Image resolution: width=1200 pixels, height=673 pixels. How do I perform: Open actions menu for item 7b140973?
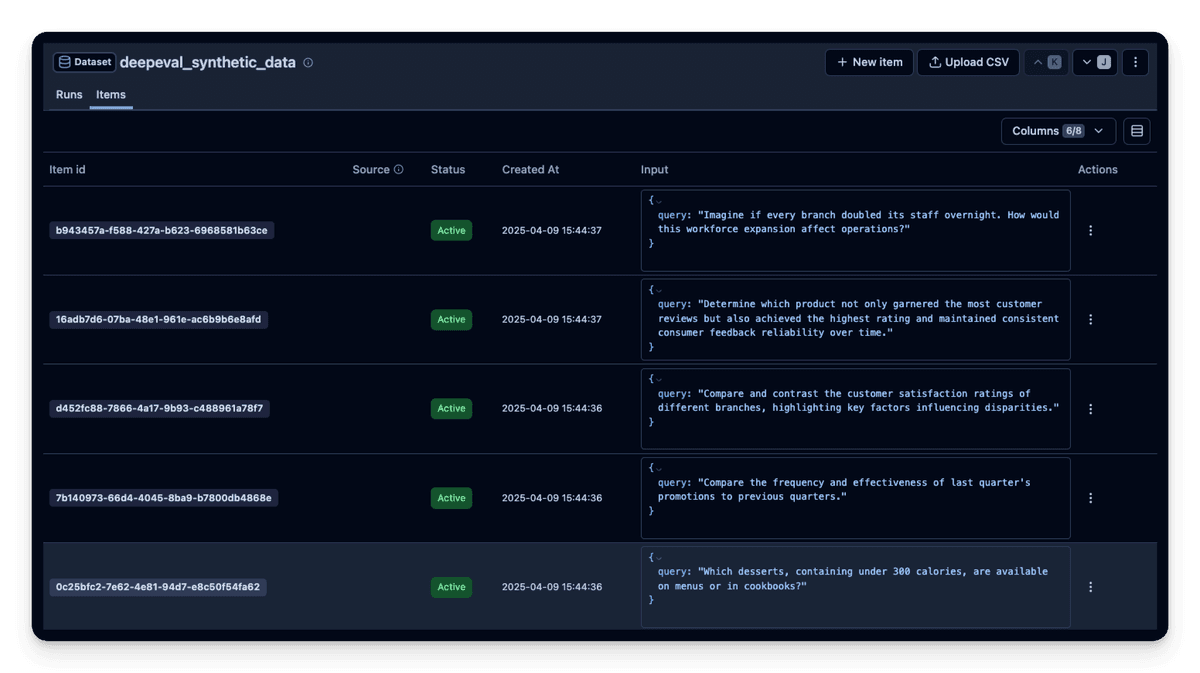1090,498
